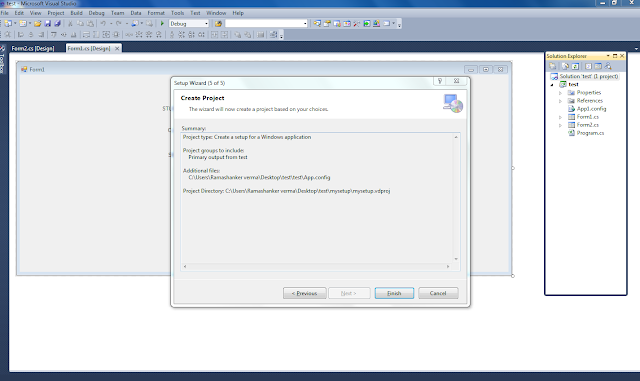Click the Summary horizontal scrollbar
Image resolution: width=640 pixels, height=381 pixels.
tap(316, 266)
